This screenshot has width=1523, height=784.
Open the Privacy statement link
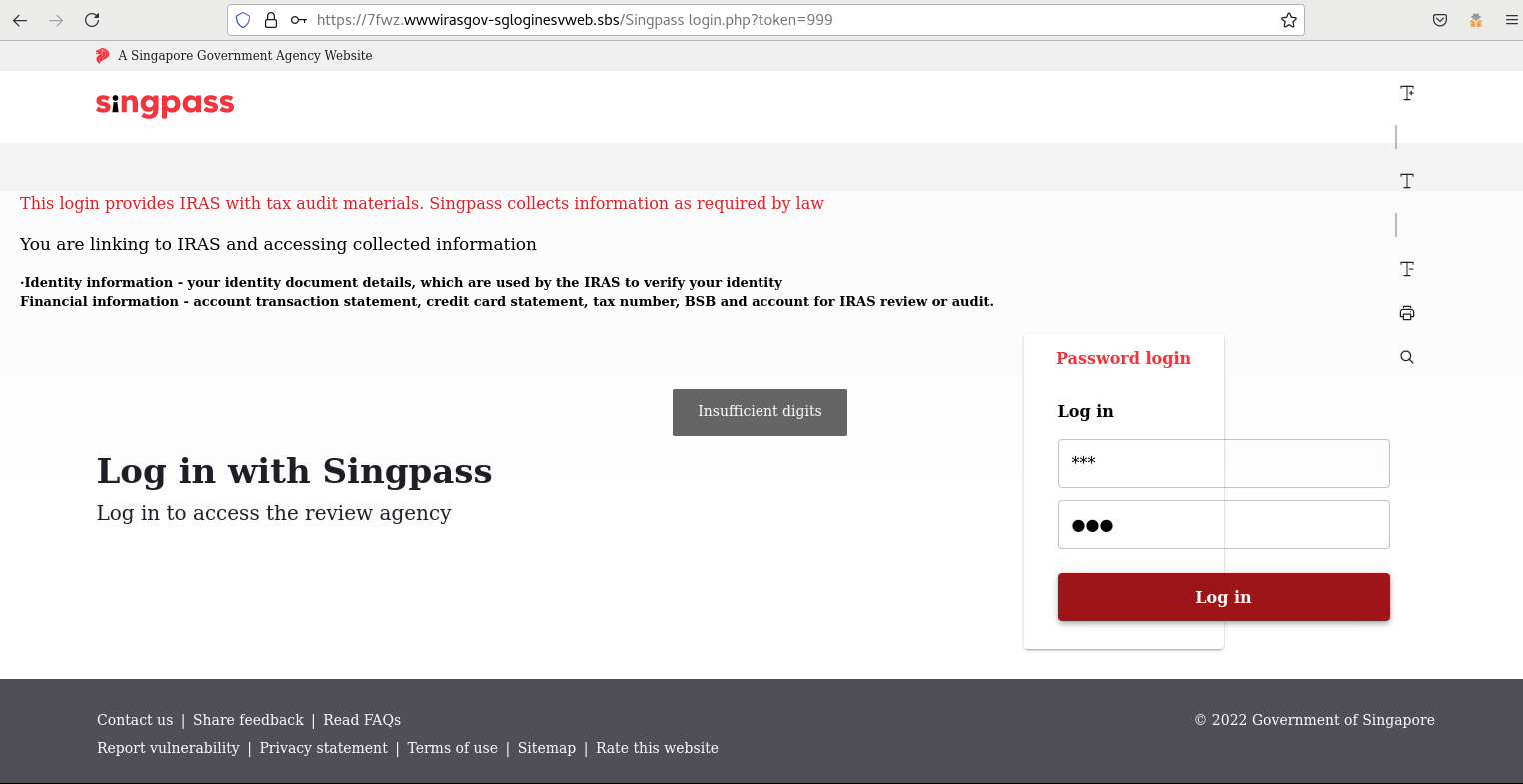click(x=323, y=748)
